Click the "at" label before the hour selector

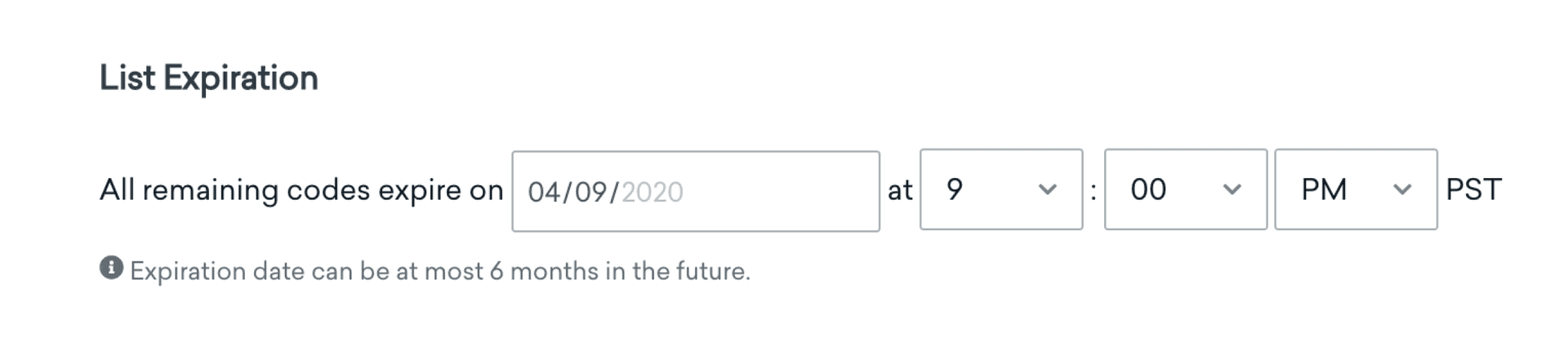(x=900, y=191)
